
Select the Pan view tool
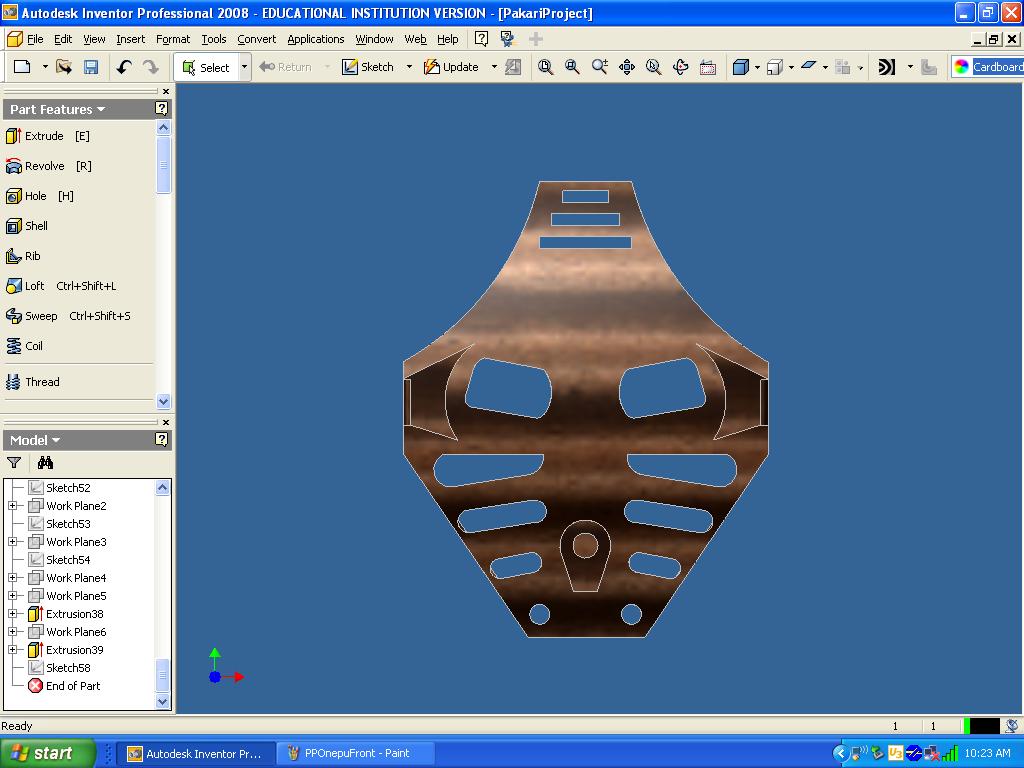tap(627, 67)
